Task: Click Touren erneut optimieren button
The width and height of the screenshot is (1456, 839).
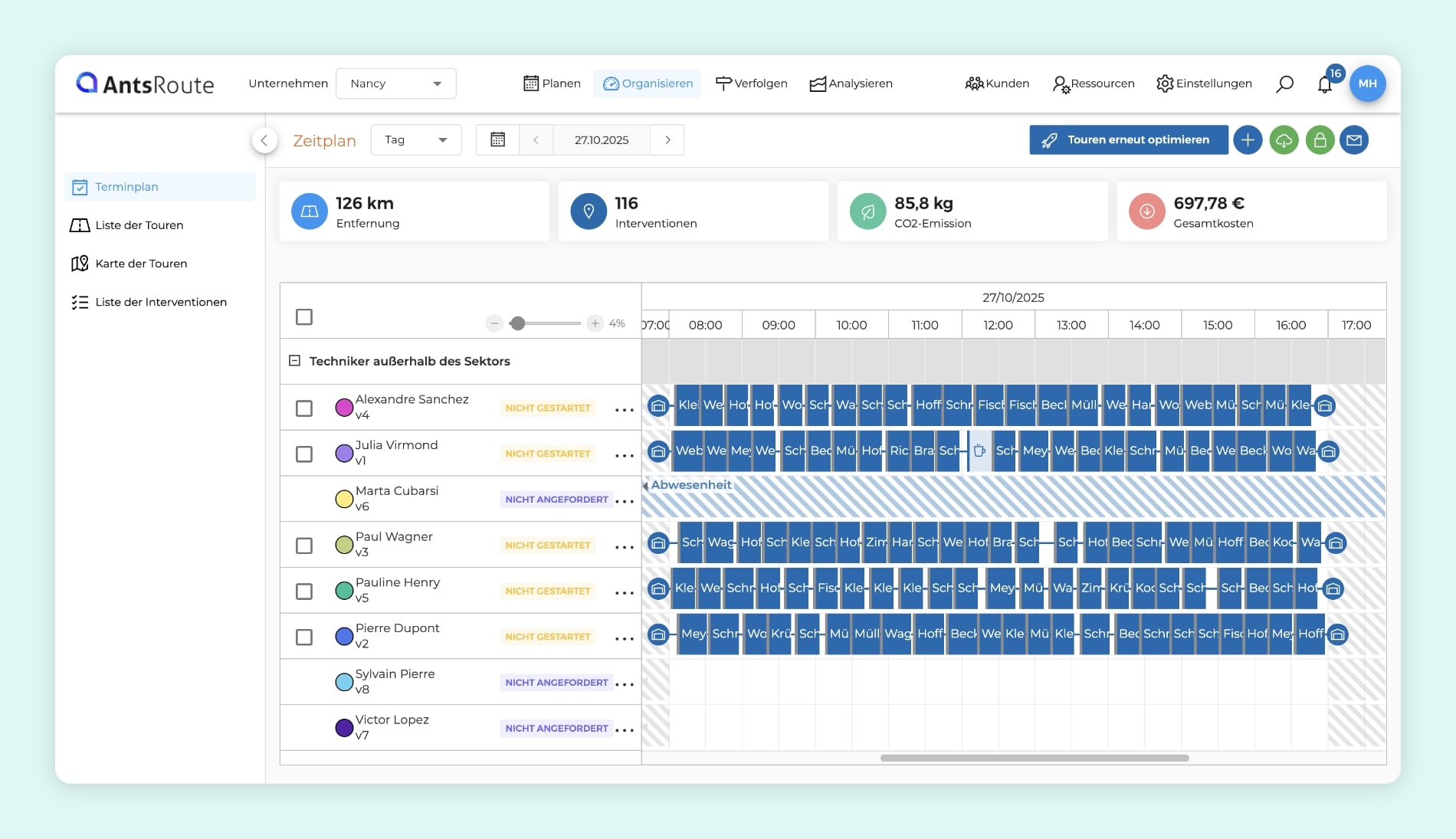Action: coord(1128,140)
